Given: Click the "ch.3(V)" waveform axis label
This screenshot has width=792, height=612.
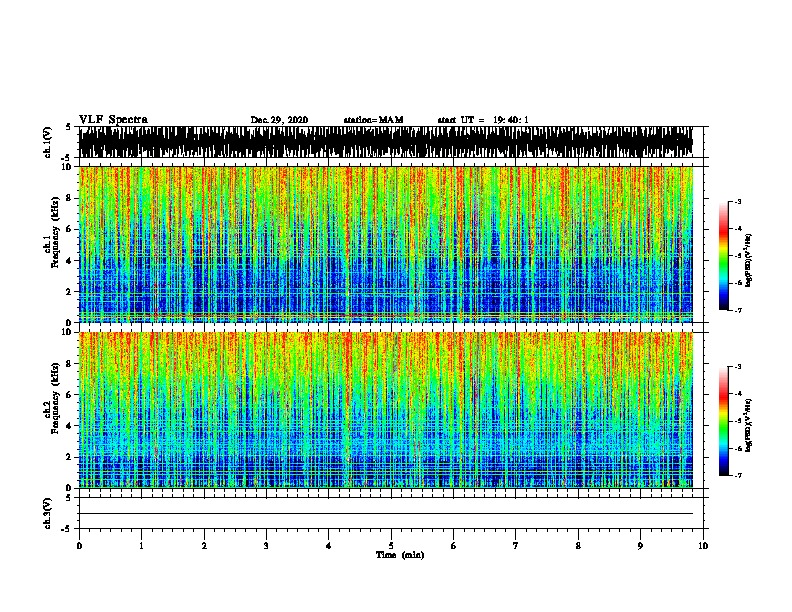Looking at the screenshot, I should point(47,514).
